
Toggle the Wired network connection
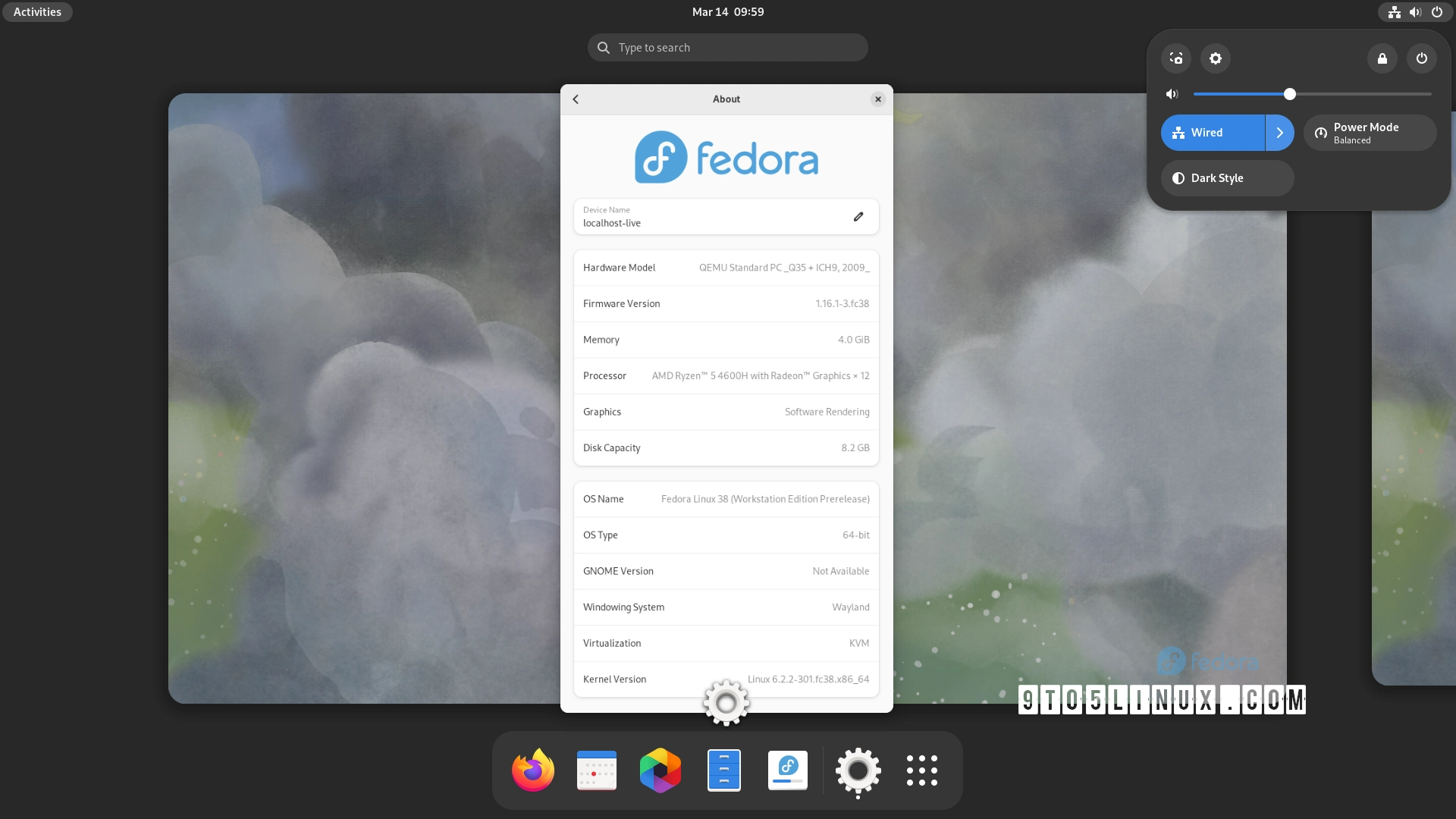pos(1210,133)
